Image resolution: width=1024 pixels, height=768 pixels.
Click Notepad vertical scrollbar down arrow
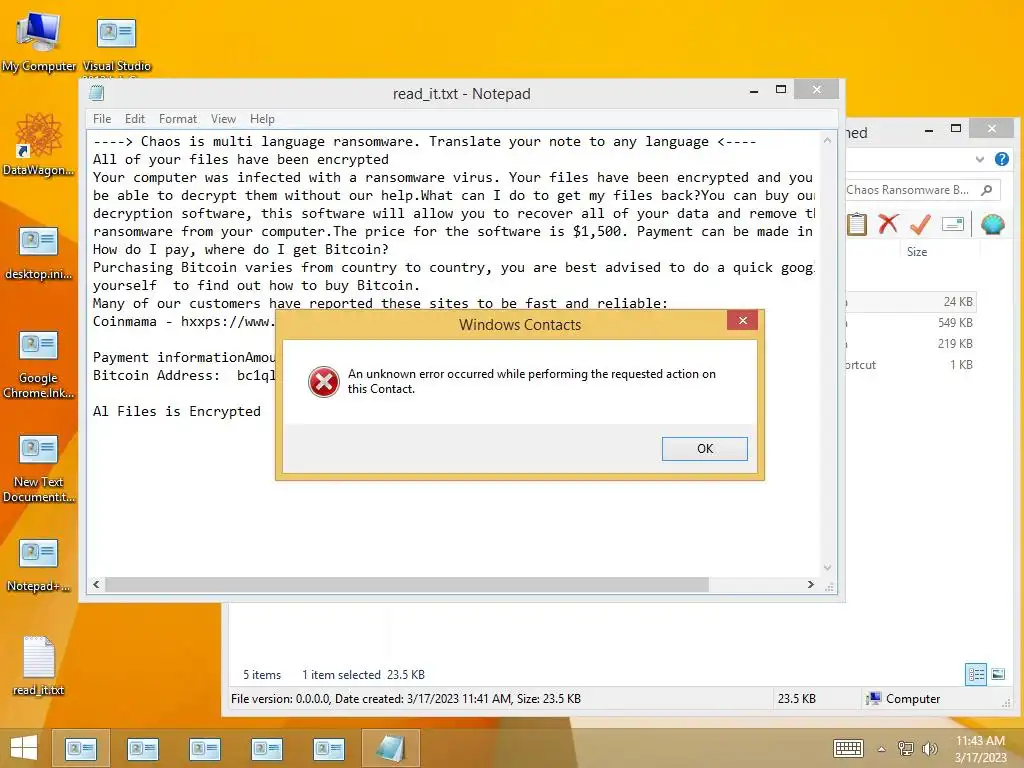point(827,568)
